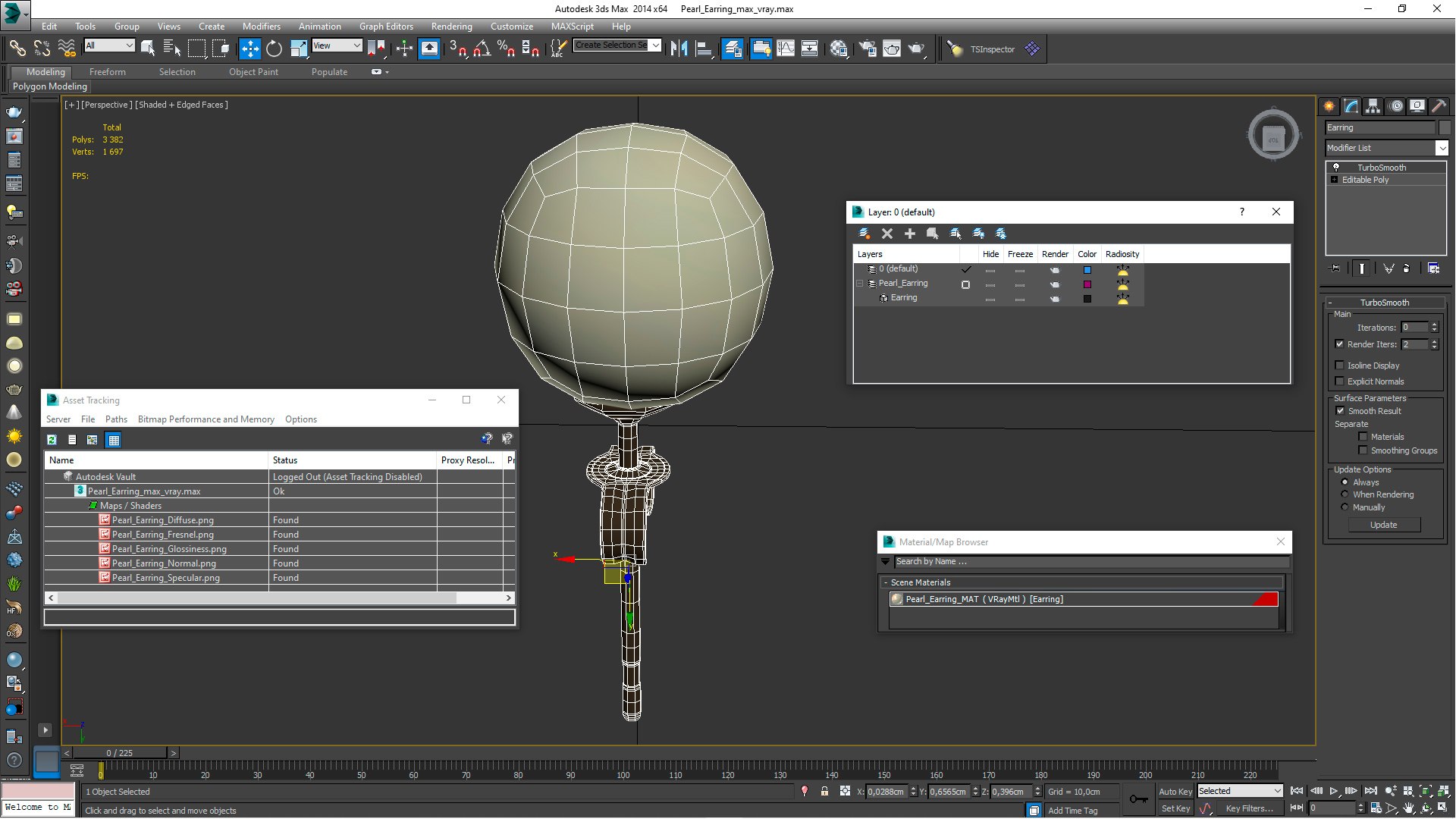Screen dimensions: 1456x819
Task: Click the Angle Snap toggle icon
Action: tap(482, 49)
